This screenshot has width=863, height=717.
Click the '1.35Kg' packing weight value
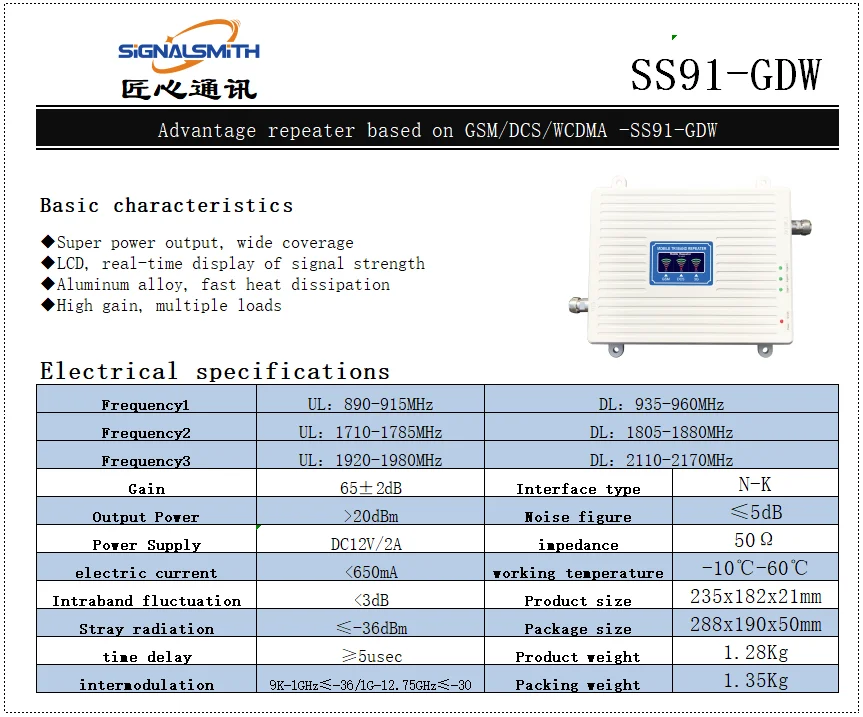(756, 680)
